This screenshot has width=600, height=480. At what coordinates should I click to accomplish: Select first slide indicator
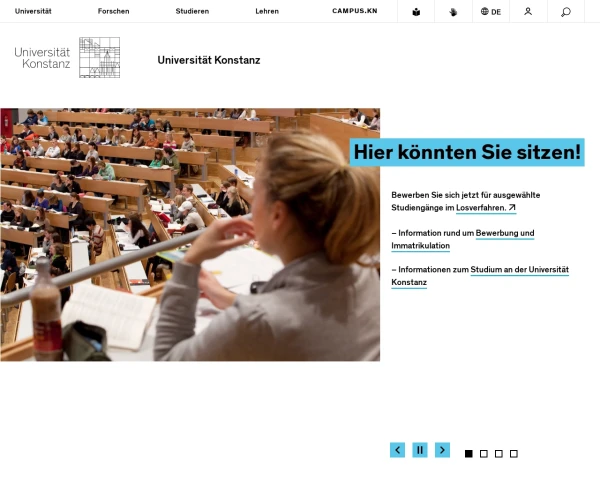tap(468, 454)
